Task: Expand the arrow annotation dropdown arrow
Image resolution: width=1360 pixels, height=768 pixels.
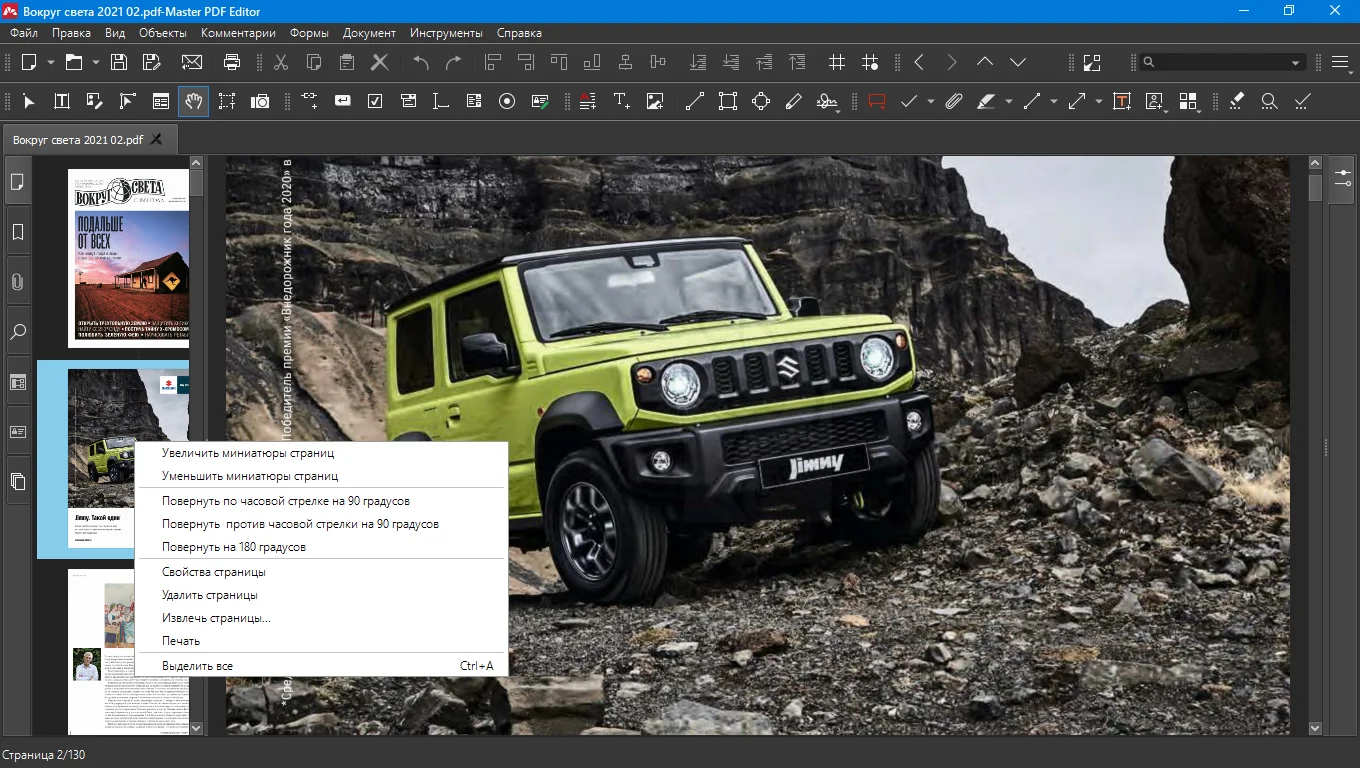Action: tap(1098, 101)
